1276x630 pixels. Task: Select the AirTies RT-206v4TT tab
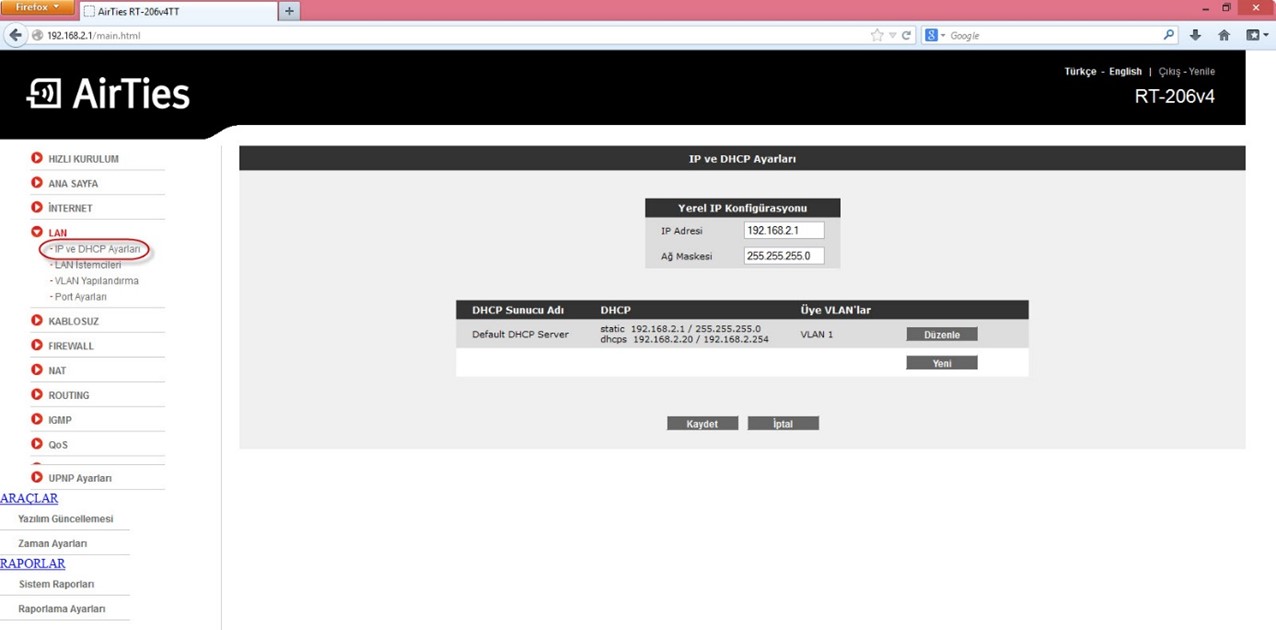point(177,11)
